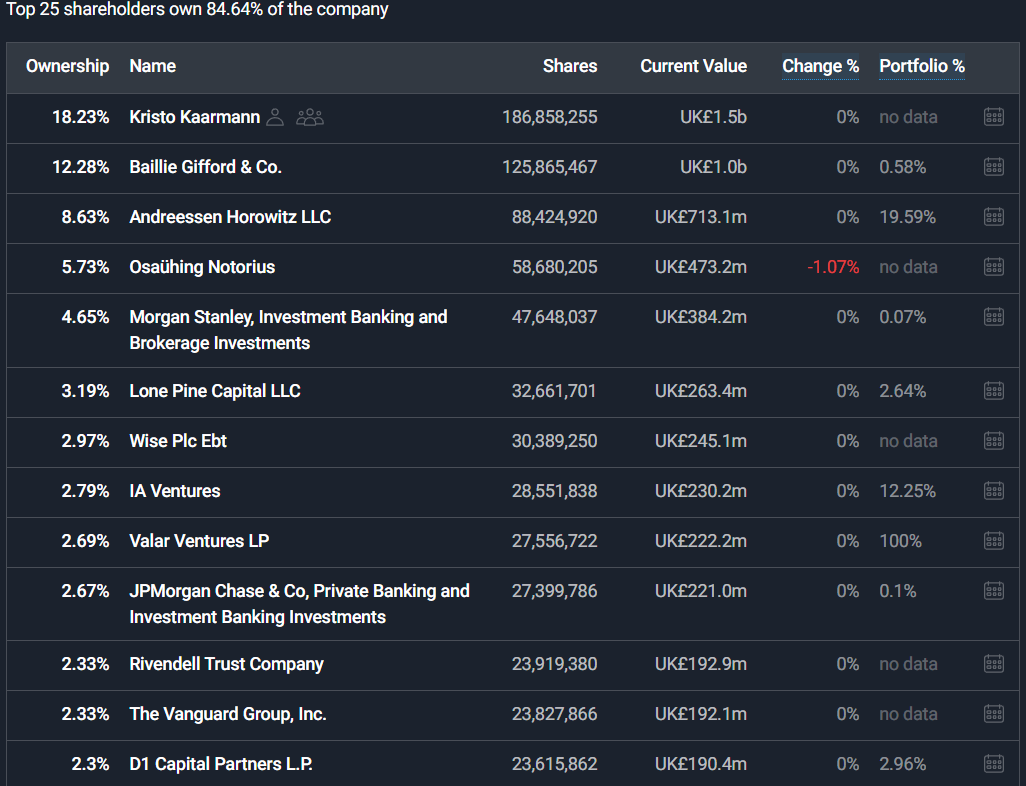Image resolution: width=1026 pixels, height=786 pixels.
Task: Click the Name column header
Action: (x=152, y=66)
